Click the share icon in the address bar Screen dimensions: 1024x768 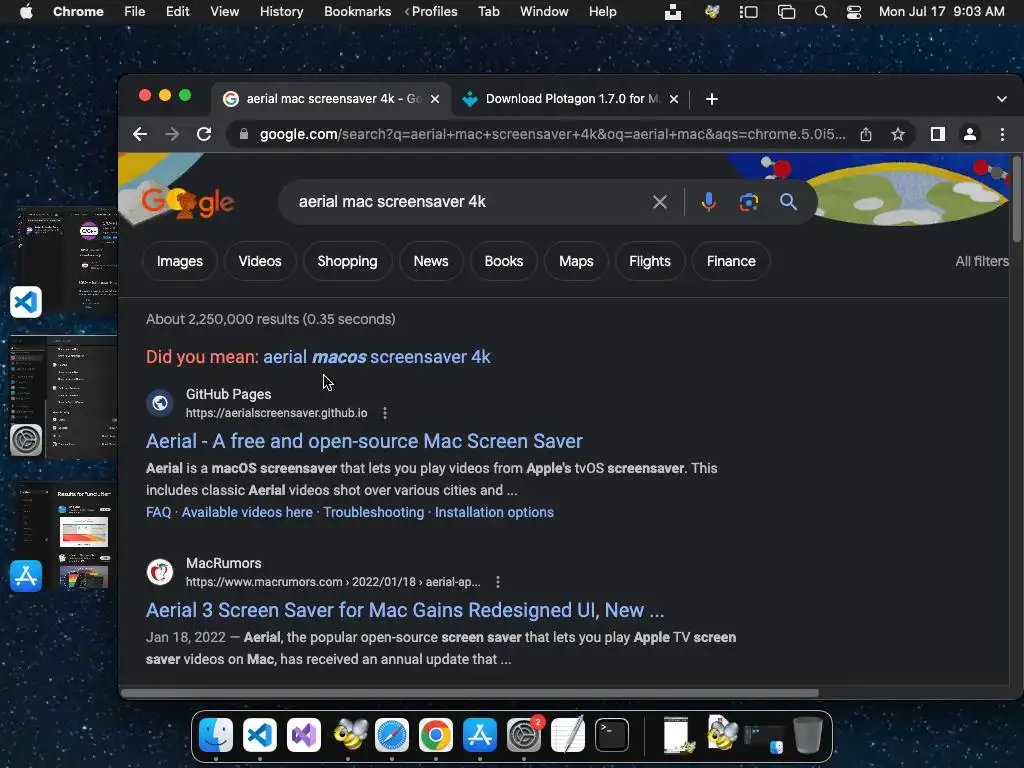tap(866, 135)
